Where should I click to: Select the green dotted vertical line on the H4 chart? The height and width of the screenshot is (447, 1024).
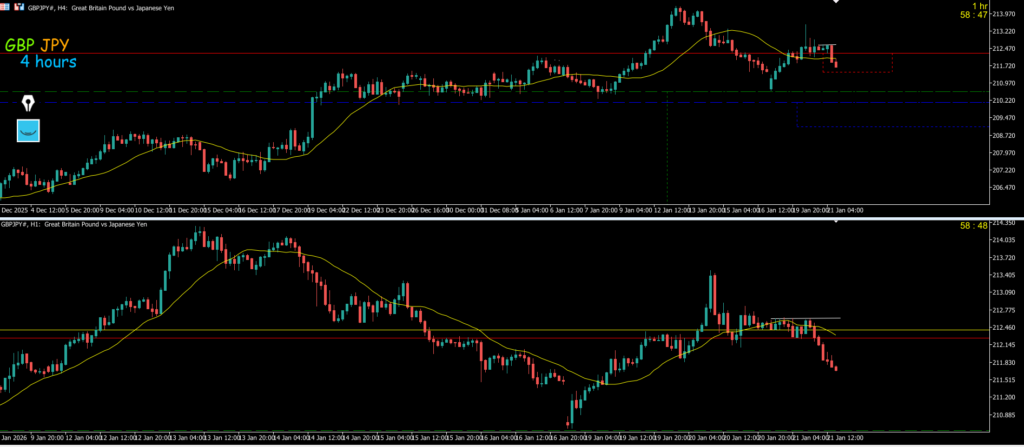coord(667,147)
